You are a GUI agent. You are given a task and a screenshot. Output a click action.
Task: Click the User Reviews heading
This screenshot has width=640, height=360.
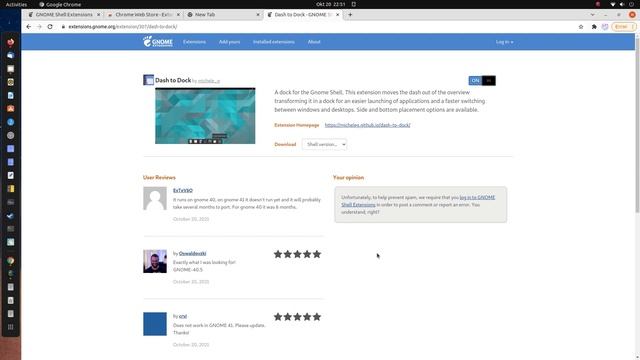[x=159, y=178]
